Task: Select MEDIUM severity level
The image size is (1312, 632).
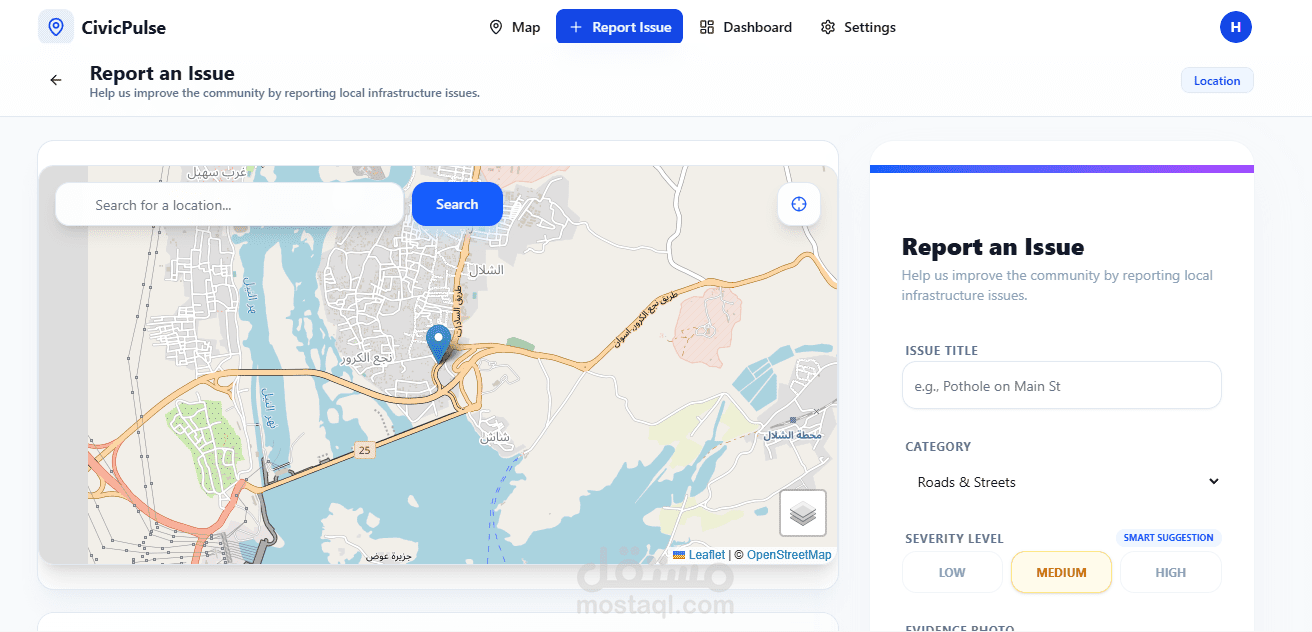Action: point(1061,573)
